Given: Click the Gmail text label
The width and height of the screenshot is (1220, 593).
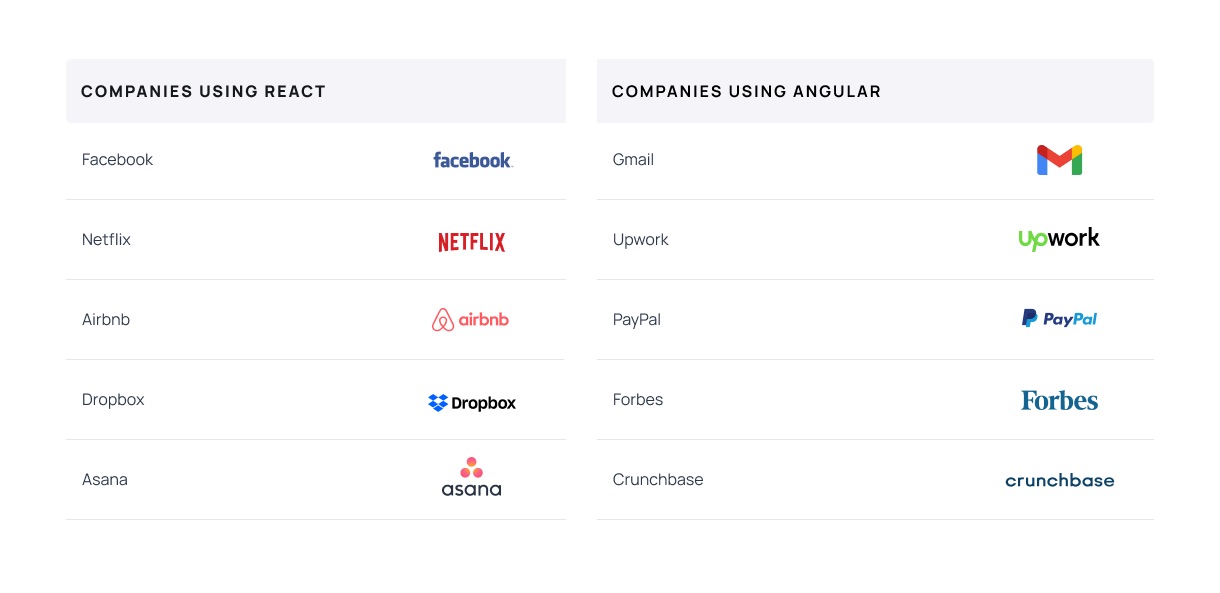Looking at the screenshot, I should (633, 160).
